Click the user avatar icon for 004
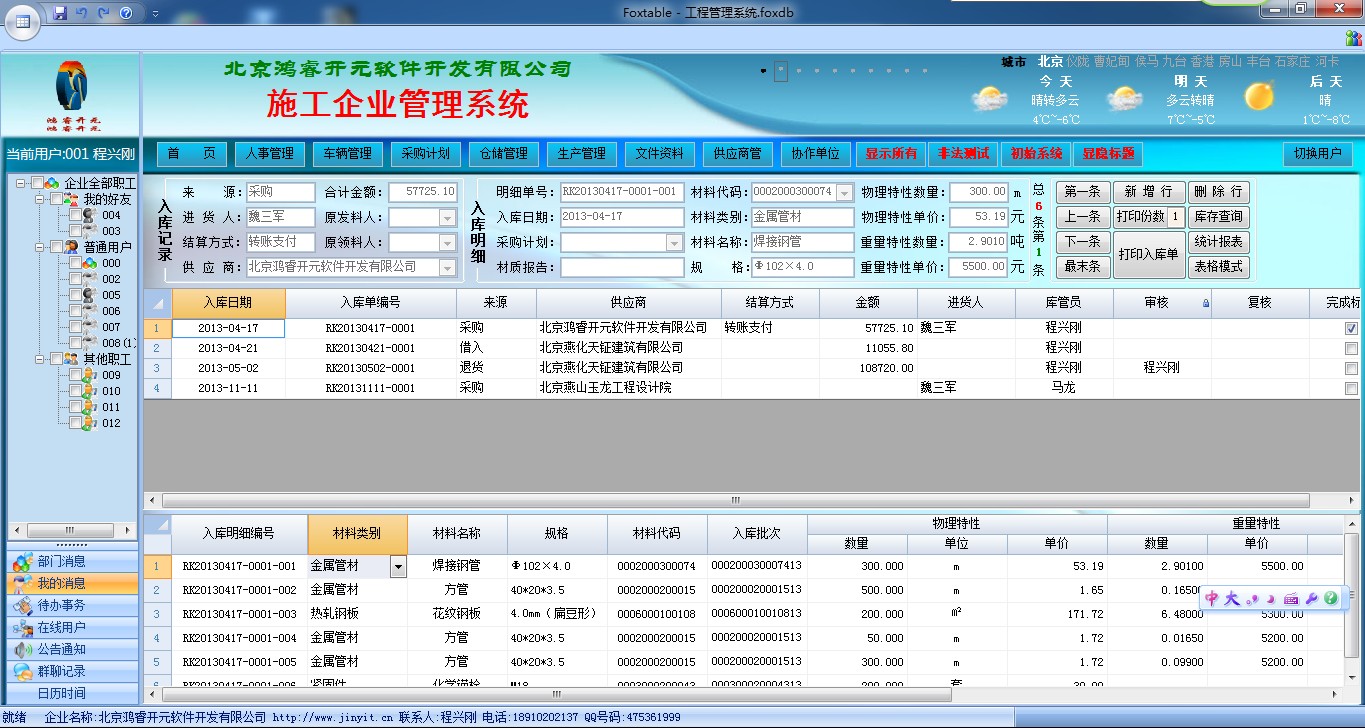Viewport: 1365px width, 728px height. (90, 215)
